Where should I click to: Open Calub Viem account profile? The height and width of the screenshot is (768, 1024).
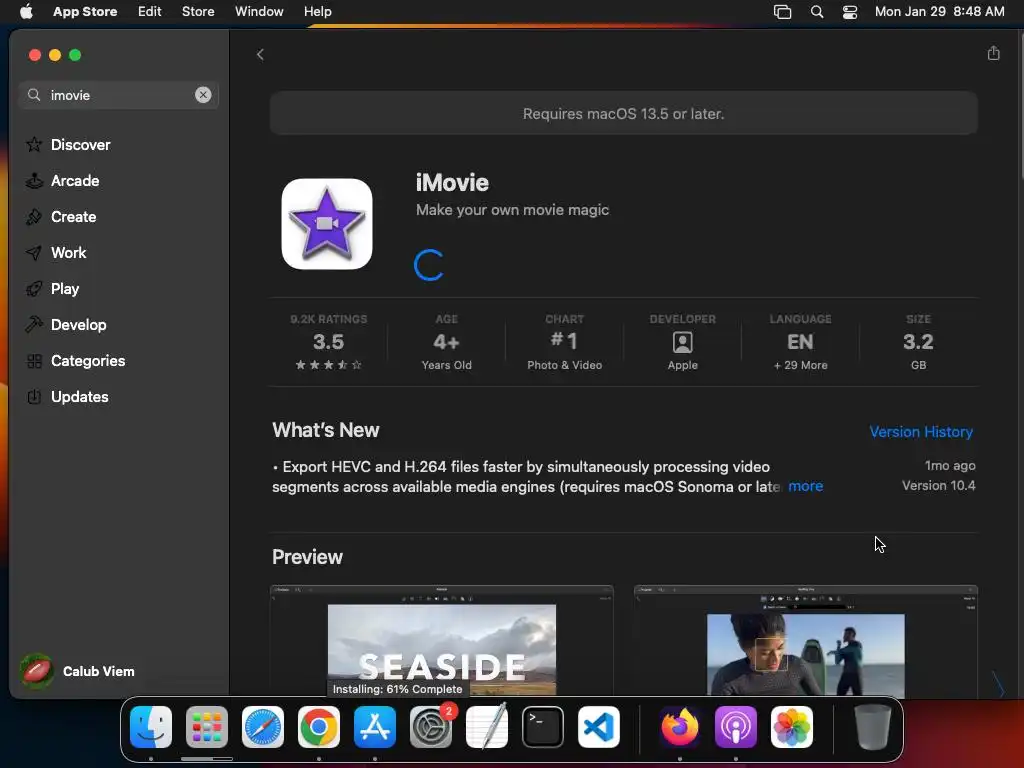point(77,671)
